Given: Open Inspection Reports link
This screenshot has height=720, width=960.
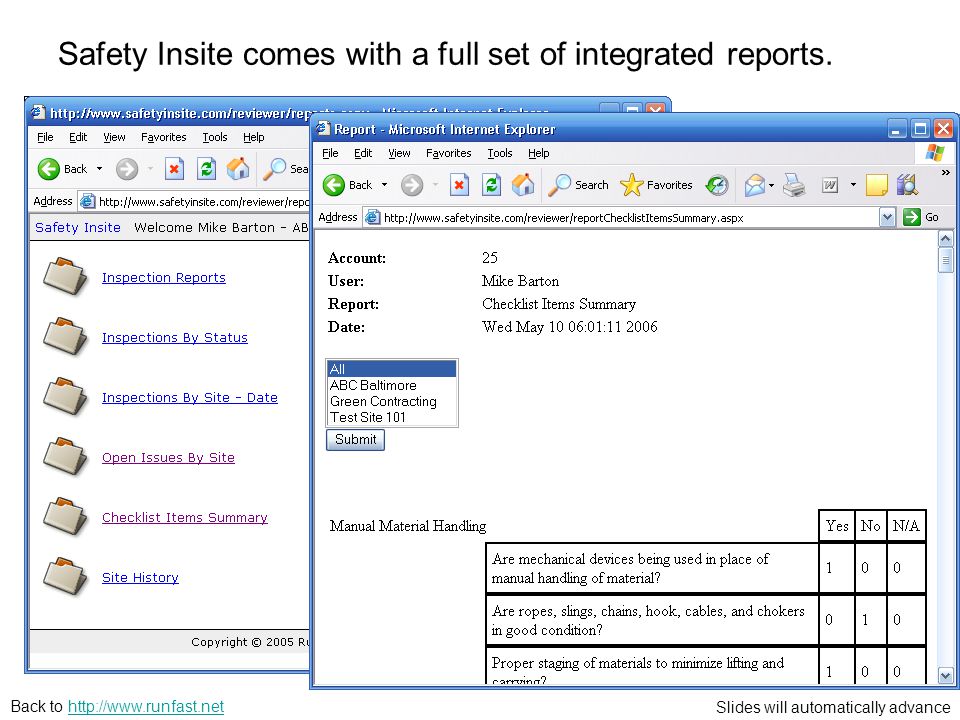Looking at the screenshot, I should point(163,277).
